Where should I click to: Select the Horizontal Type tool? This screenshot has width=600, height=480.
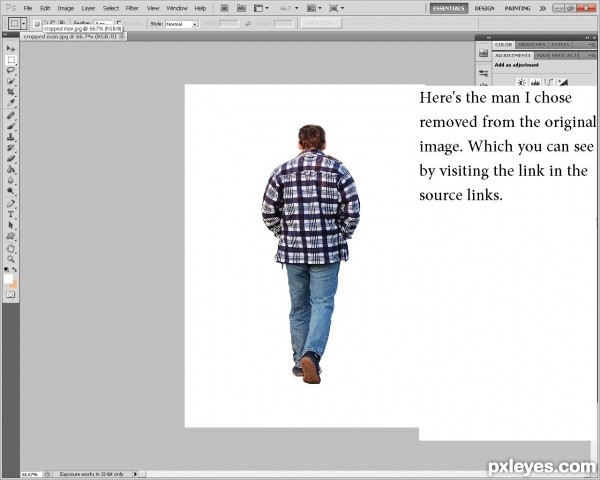point(11,214)
